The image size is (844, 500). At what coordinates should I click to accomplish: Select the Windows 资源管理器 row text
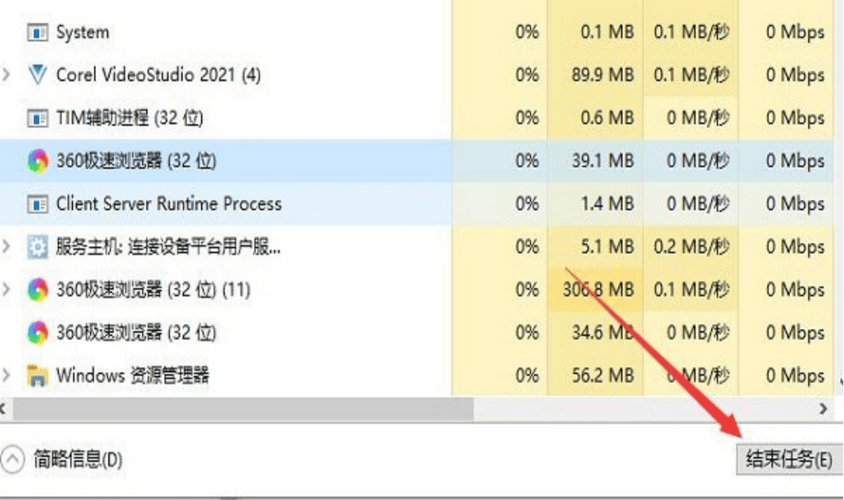[132, 375]
